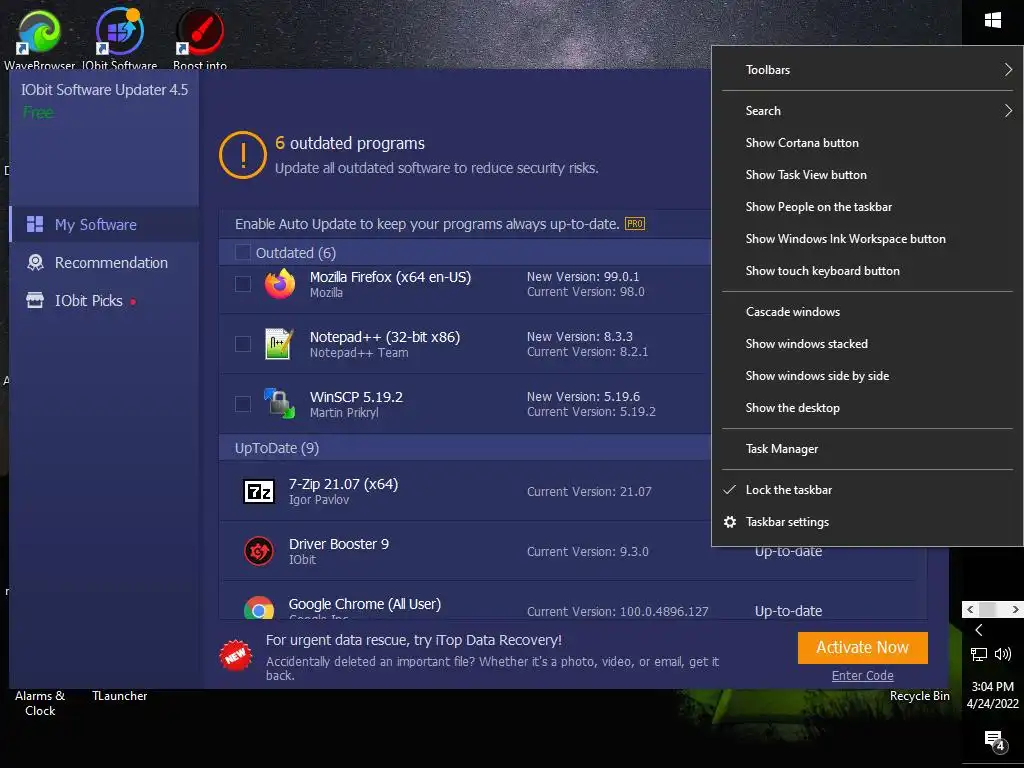The height and width of the screenshot is (768, 1024).
Task: Select Show People on the taskbar
Action: click(x=867, y=207)
